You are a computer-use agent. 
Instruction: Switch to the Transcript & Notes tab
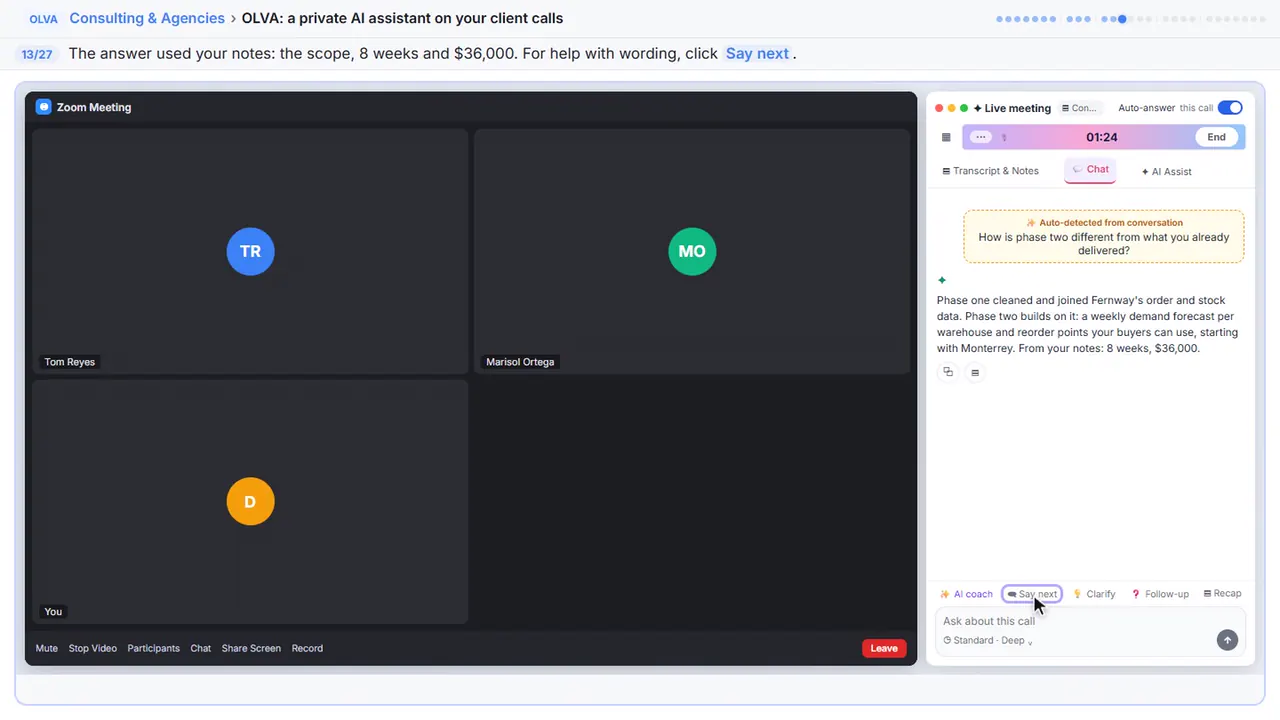click(990, 171)
